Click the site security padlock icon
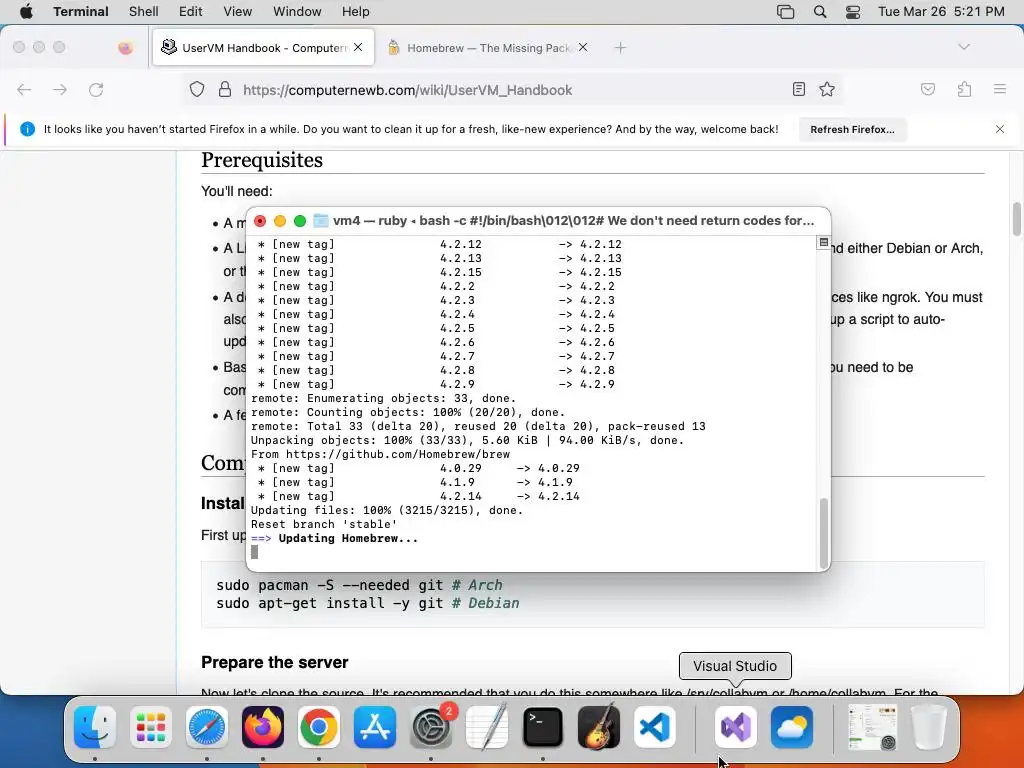The height and width of the screenshot is (768, 1024). 225,89
